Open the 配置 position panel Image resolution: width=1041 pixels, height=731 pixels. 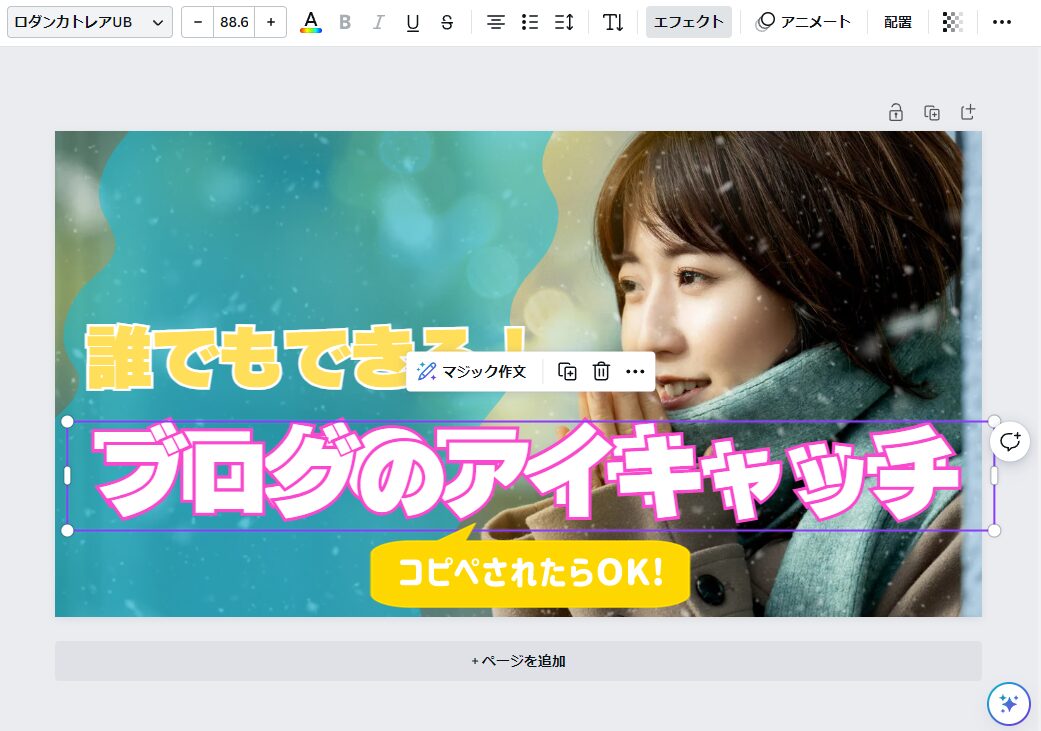[898, 22]
